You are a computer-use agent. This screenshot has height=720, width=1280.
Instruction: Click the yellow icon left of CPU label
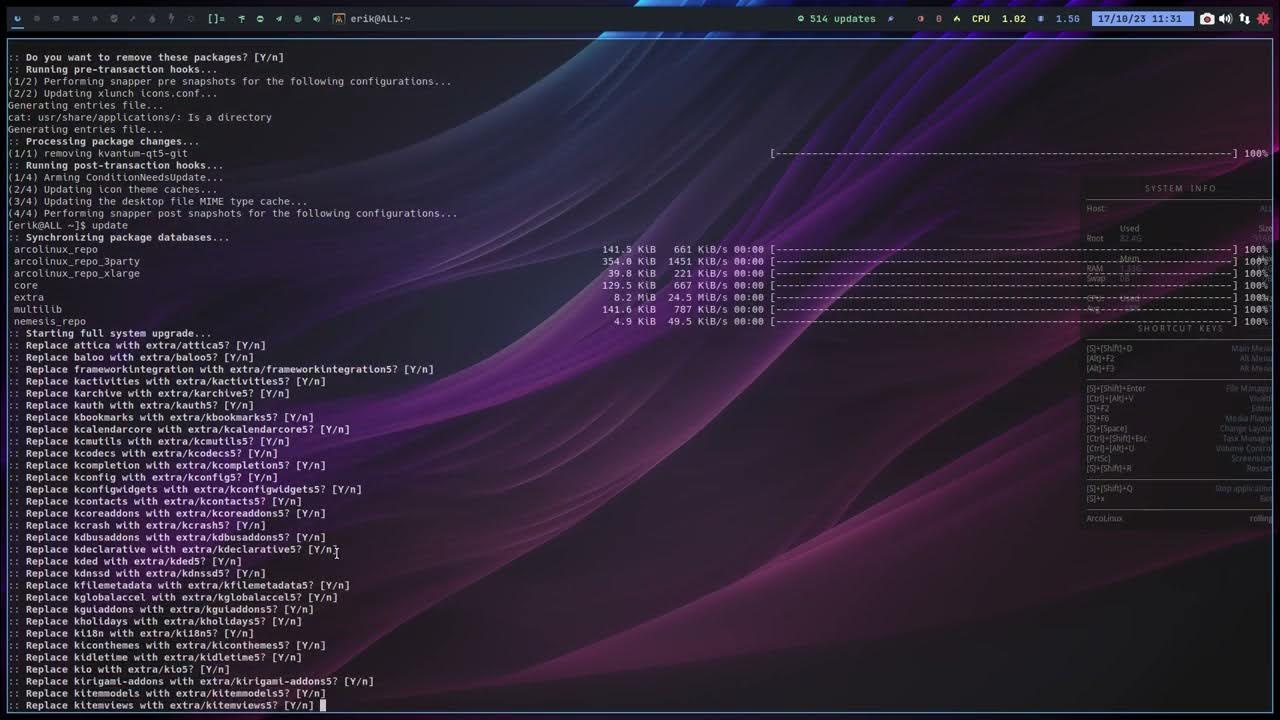(957, 18)
